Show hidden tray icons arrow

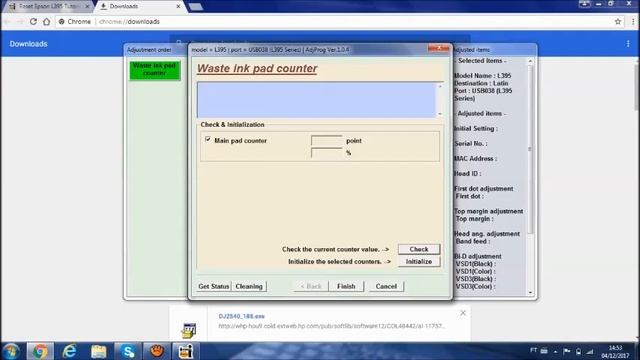[x=556, y=351]
